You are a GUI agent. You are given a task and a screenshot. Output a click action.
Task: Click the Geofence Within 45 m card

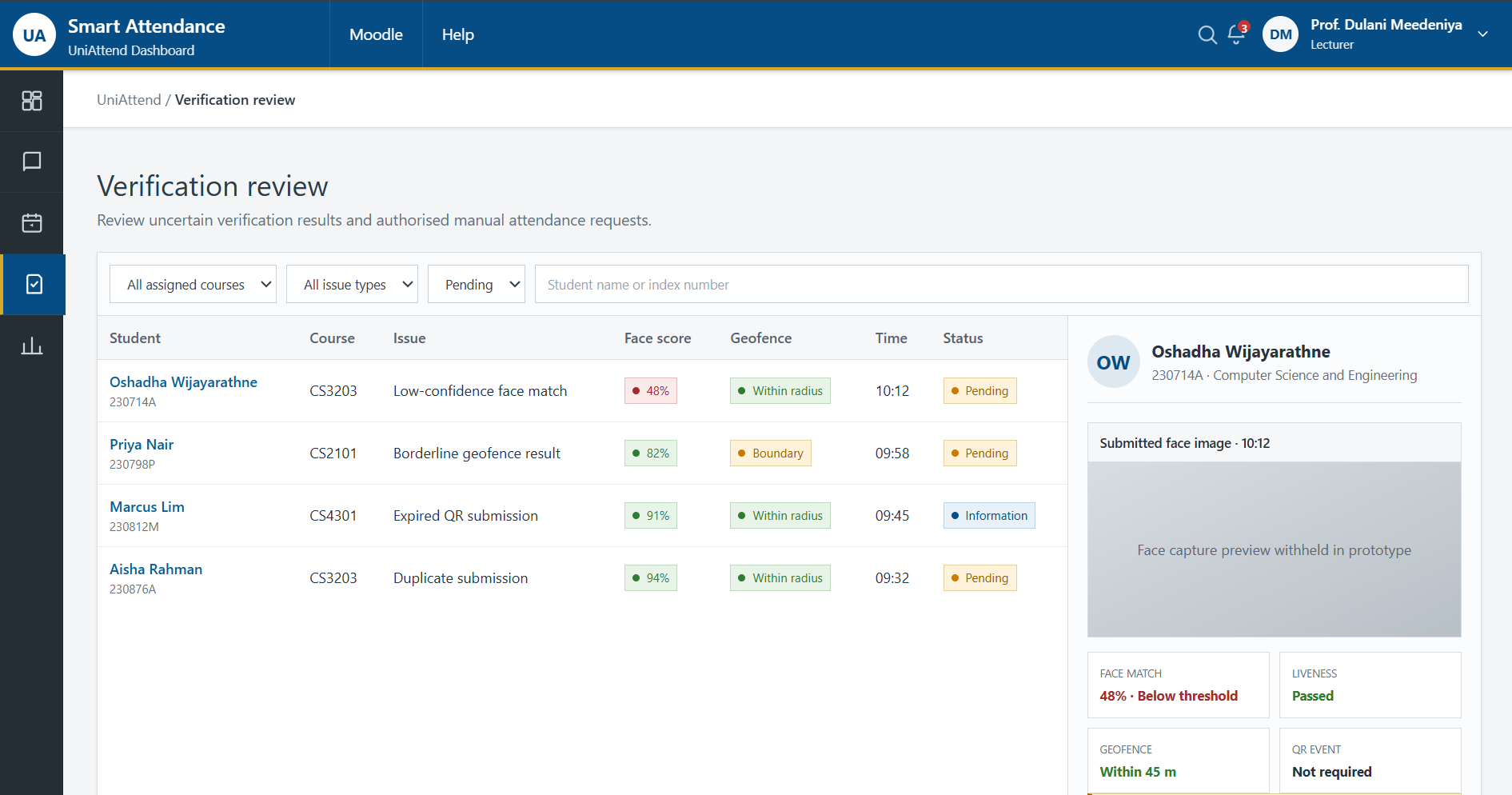[1178, 761]
